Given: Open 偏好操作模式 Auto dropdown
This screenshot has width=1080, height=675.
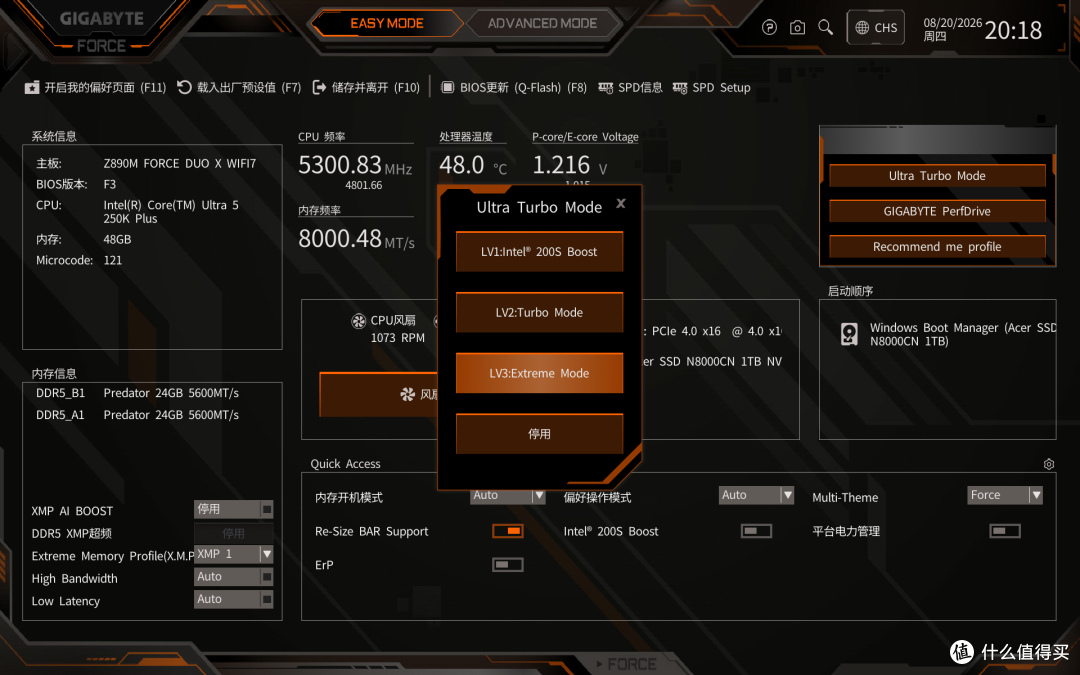Looking at the screenshot, I should pyautogui.click(x=756, y=495).
